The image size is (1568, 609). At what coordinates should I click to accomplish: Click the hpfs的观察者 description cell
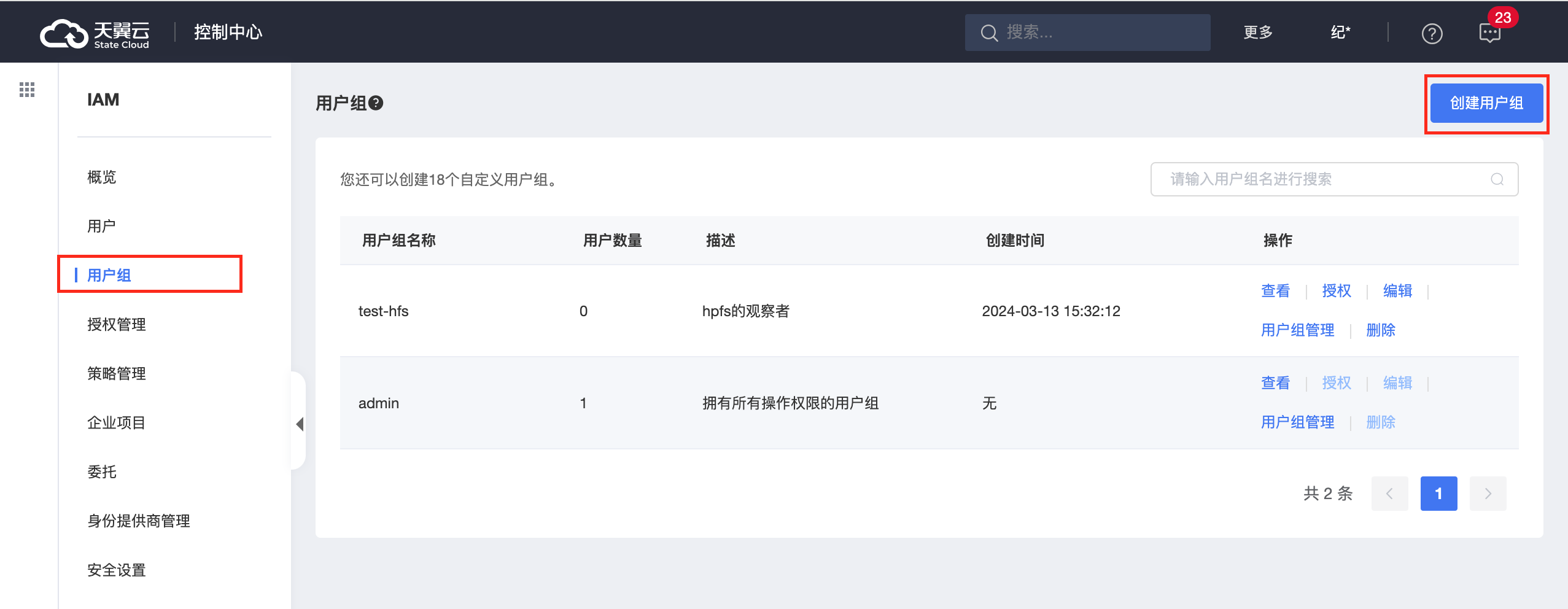point(746,311)
